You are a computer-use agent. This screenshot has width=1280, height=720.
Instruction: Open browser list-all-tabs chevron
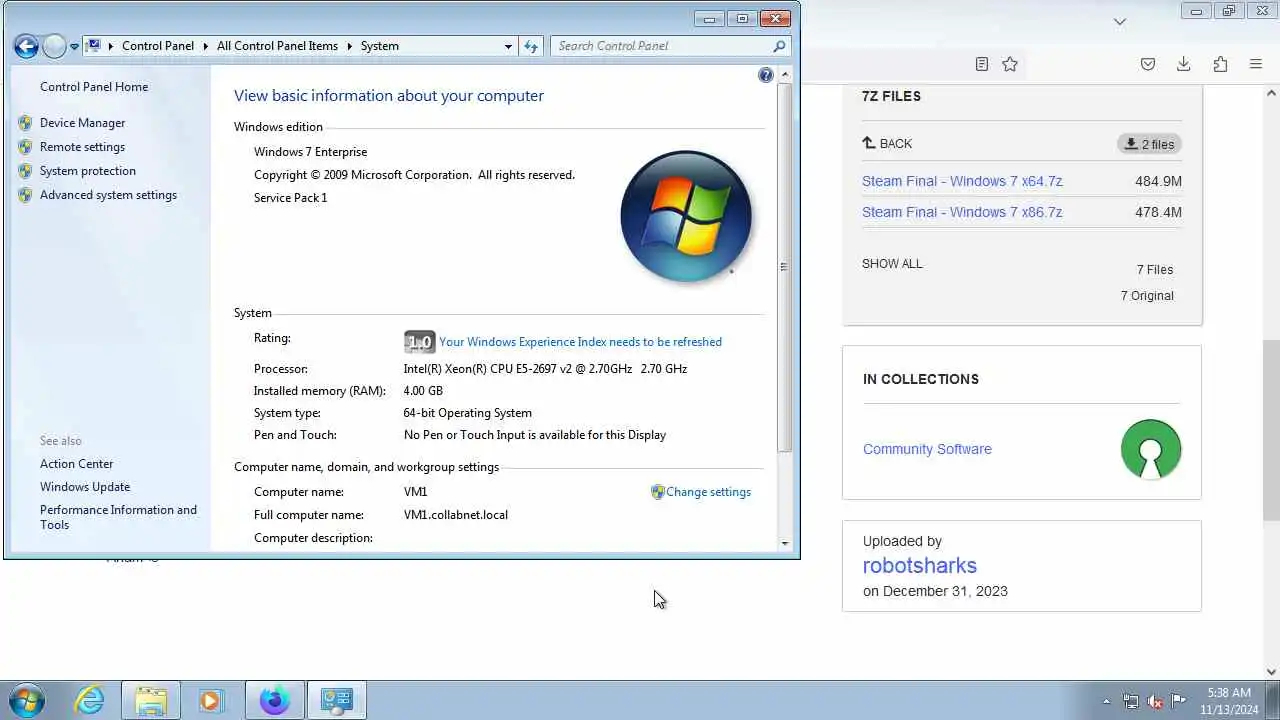(x=1120, y=21)
